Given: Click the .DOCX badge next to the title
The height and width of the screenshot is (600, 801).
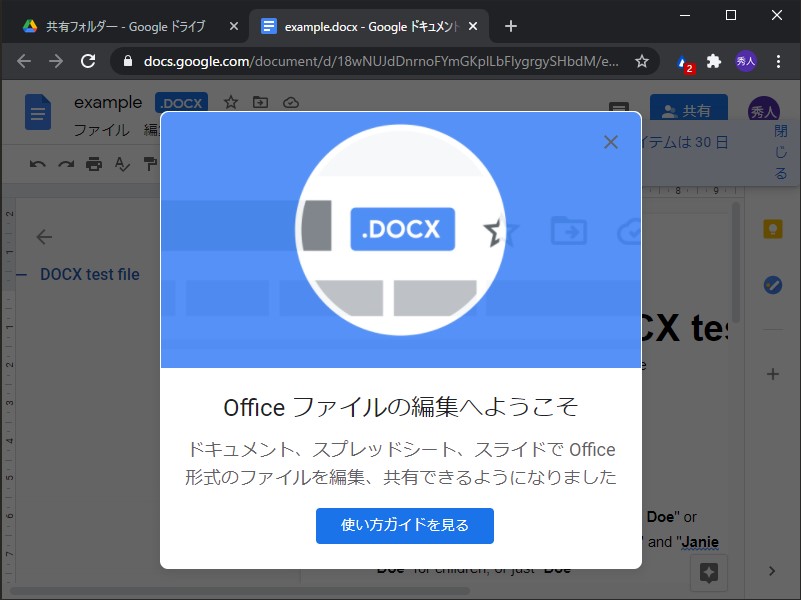Looking at the screenshot, I should [x=181, y=103].
